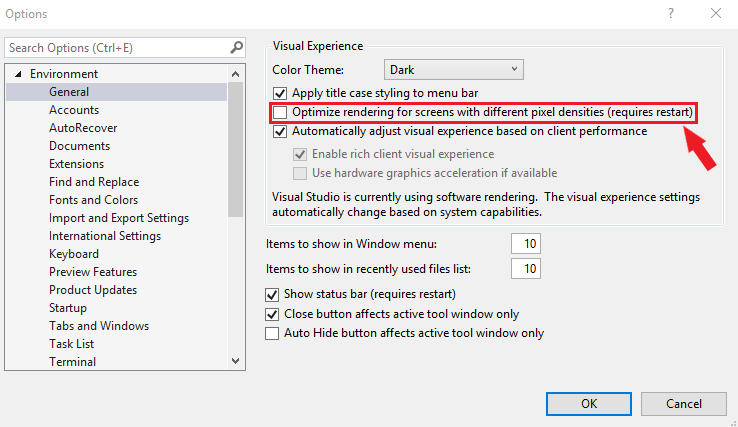Select Fonts and Colors in tree
This screenshot has height=427, width=738.
[93, 200]
